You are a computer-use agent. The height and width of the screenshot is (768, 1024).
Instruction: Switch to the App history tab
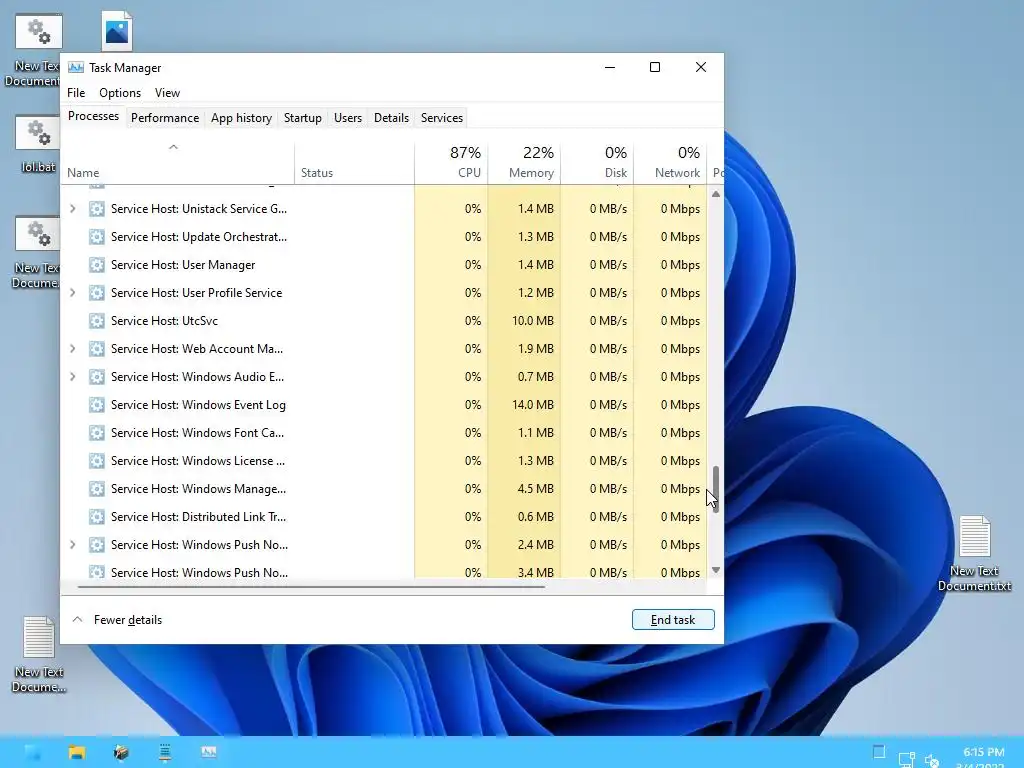[x=241, y=118]
